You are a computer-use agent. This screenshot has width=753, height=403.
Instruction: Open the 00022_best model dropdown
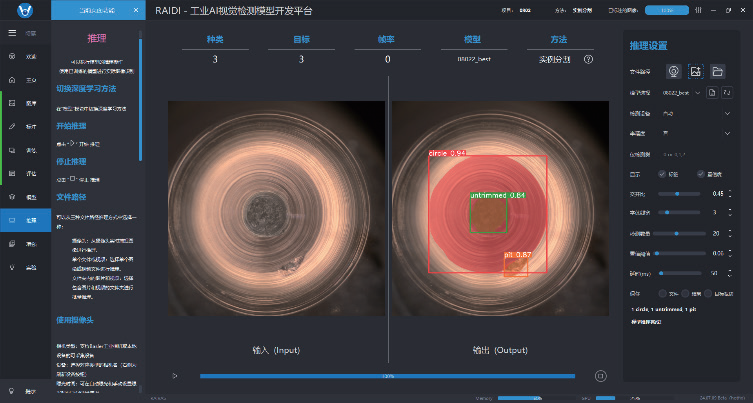click(x=681, y=93)
